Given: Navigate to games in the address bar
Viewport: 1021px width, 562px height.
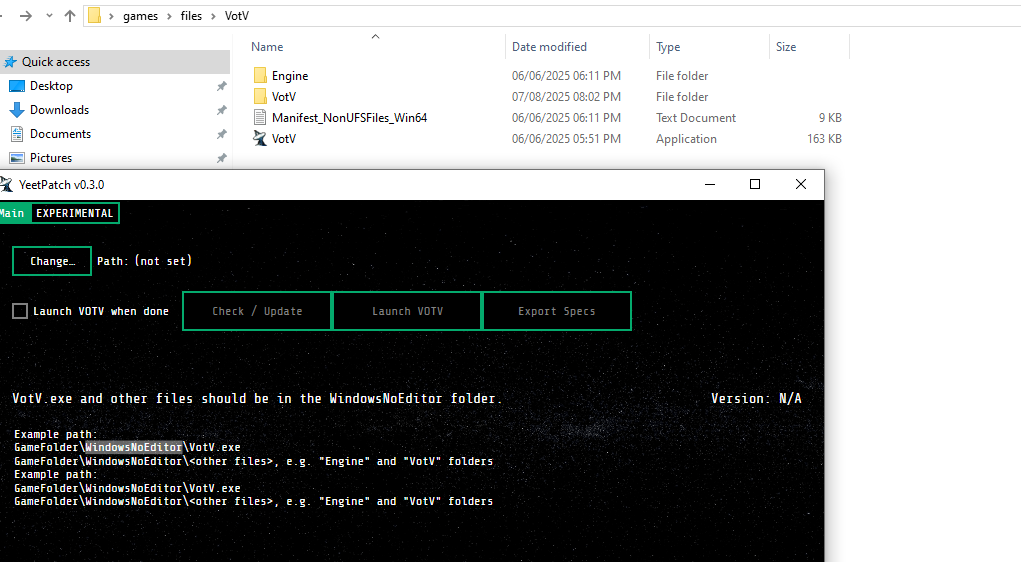Looking at the screenshot, I should coord(141,16).
